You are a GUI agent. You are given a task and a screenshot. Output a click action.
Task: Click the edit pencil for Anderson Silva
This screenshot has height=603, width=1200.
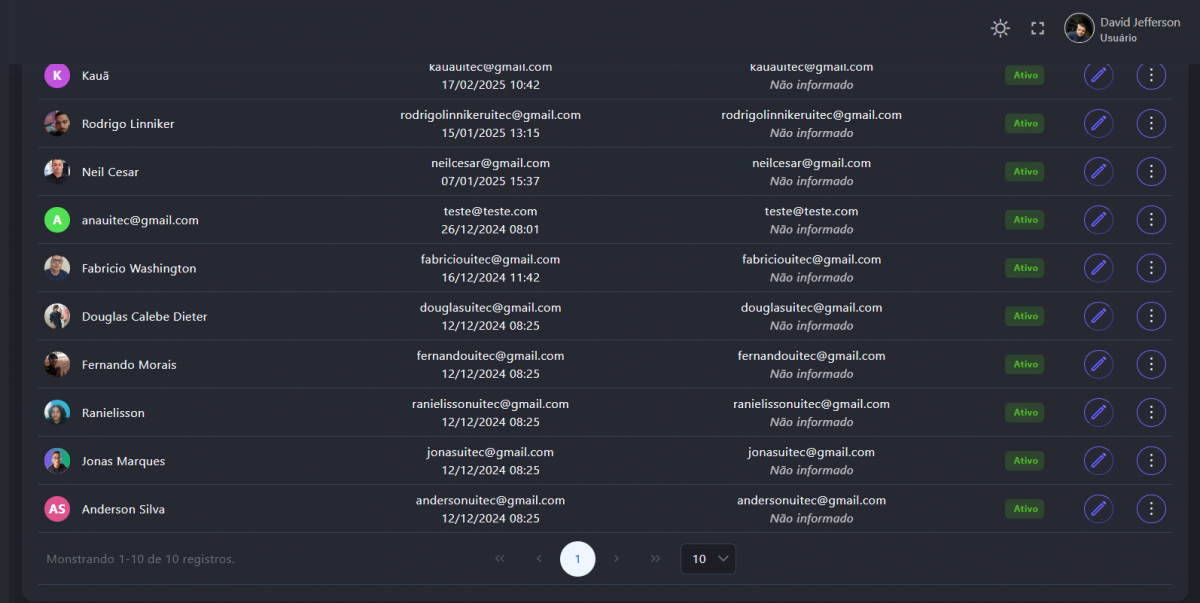[1098, 509]
